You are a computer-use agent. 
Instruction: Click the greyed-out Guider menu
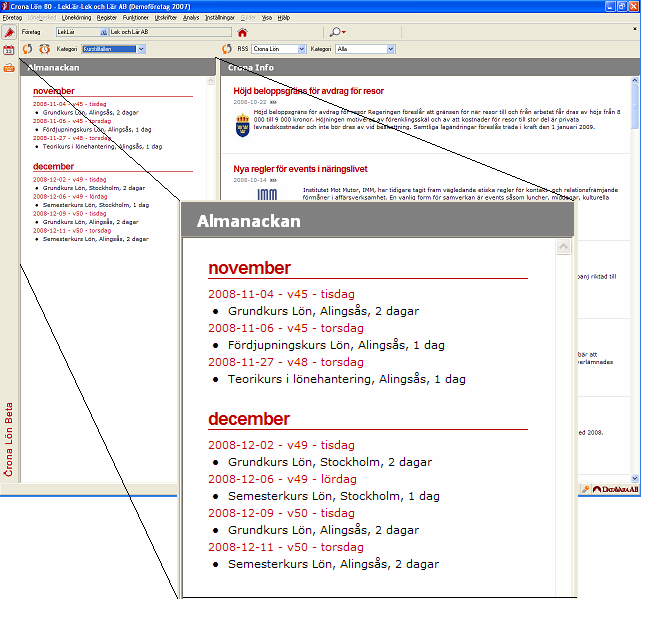point(248,18)
